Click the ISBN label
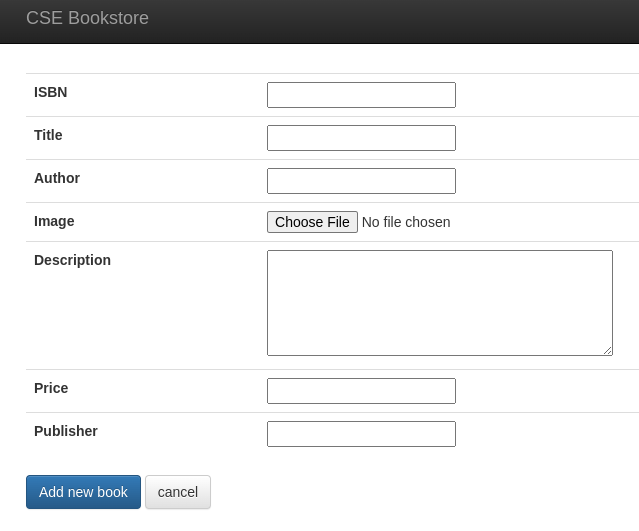The width and height of the screenshot is (639, 531). [x=51, y=92]
